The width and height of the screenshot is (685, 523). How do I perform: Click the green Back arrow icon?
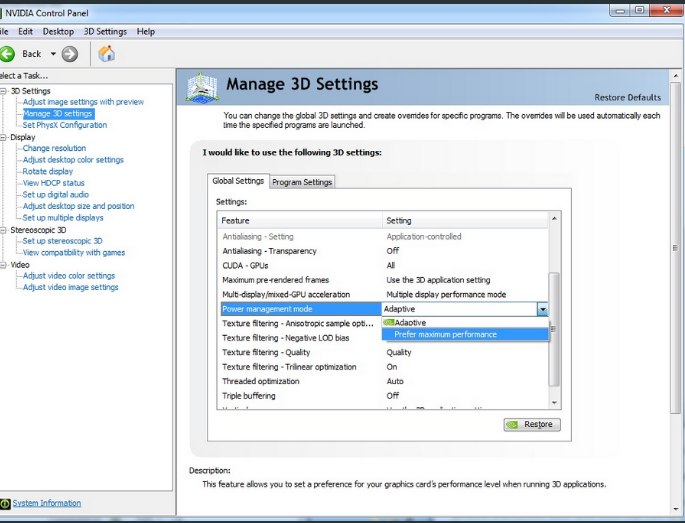click(7, 54)
